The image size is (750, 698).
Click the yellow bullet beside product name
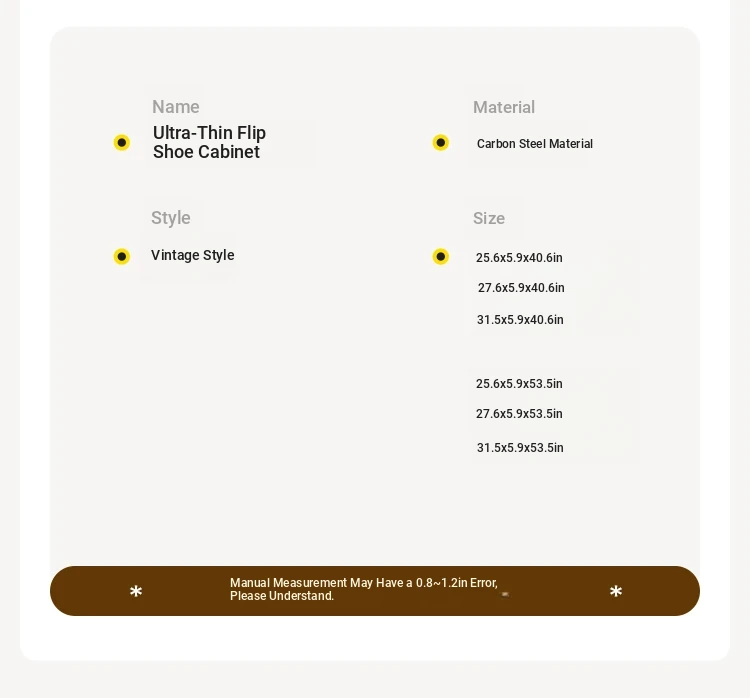[121, 143]
